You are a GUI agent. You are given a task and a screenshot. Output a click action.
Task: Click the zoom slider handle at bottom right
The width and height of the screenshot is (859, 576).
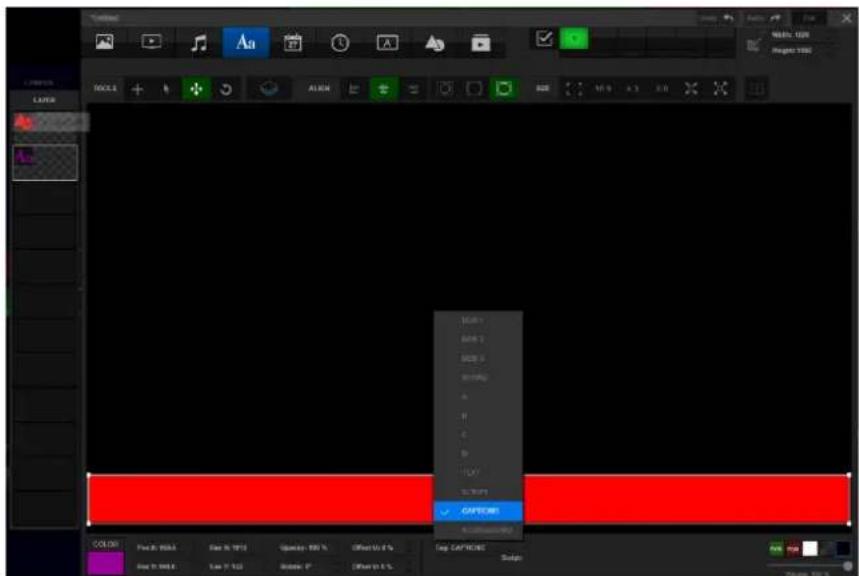(x=848, y=566)
